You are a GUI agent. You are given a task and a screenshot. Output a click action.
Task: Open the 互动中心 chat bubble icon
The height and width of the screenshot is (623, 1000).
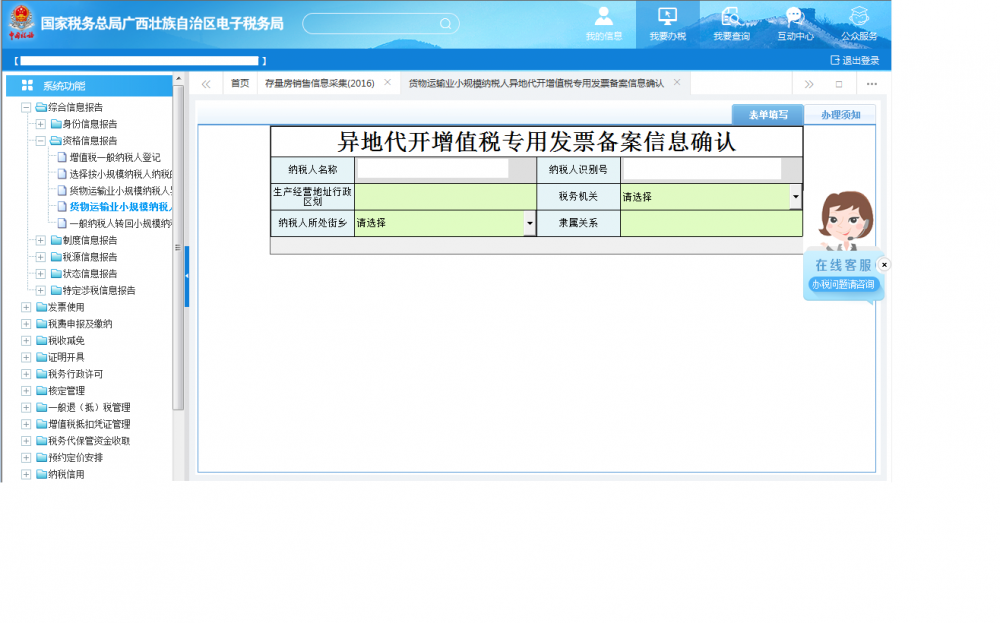coord(795,17)
